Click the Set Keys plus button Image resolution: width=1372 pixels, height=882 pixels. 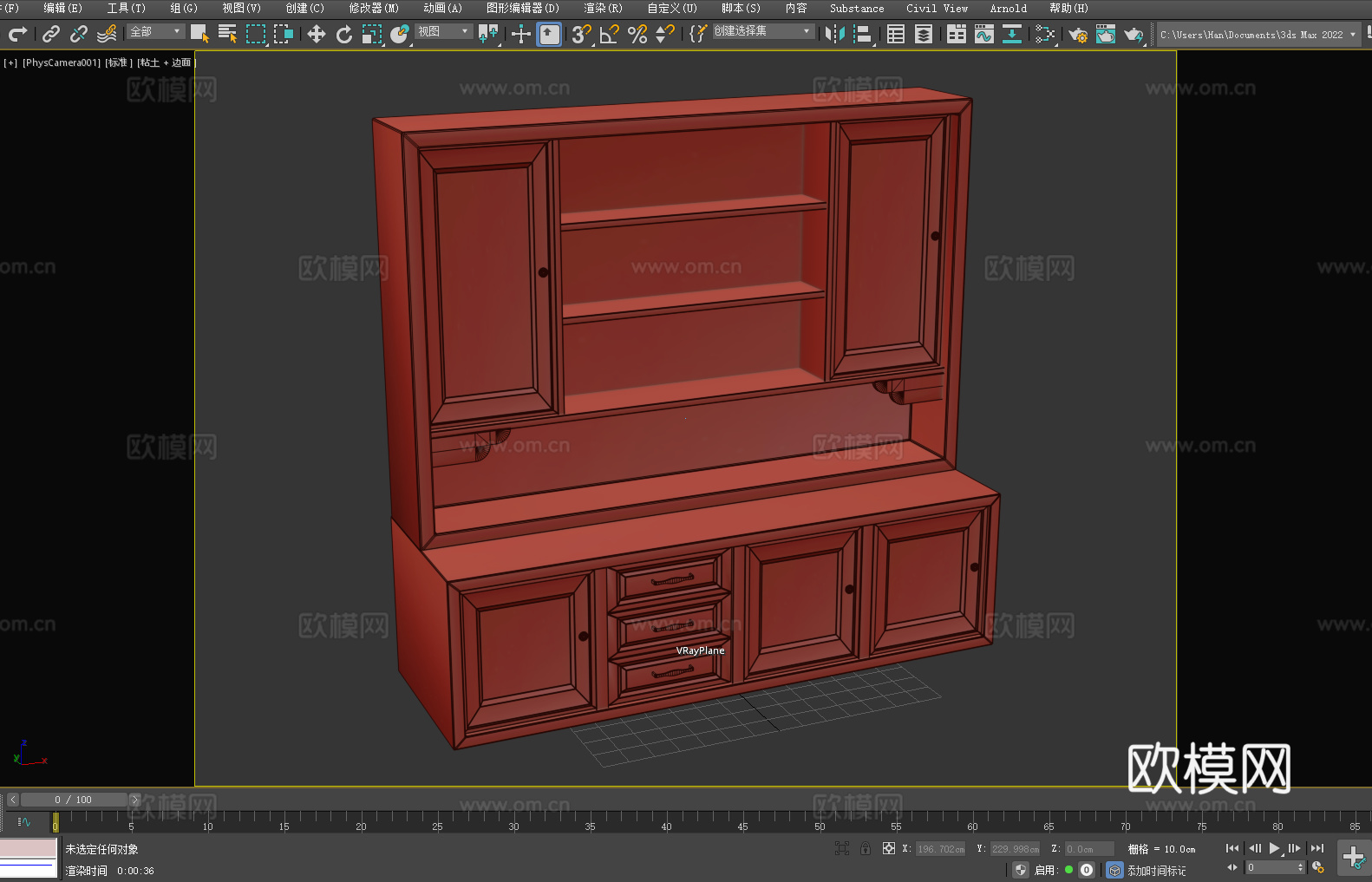click(x=1354, y=858)
